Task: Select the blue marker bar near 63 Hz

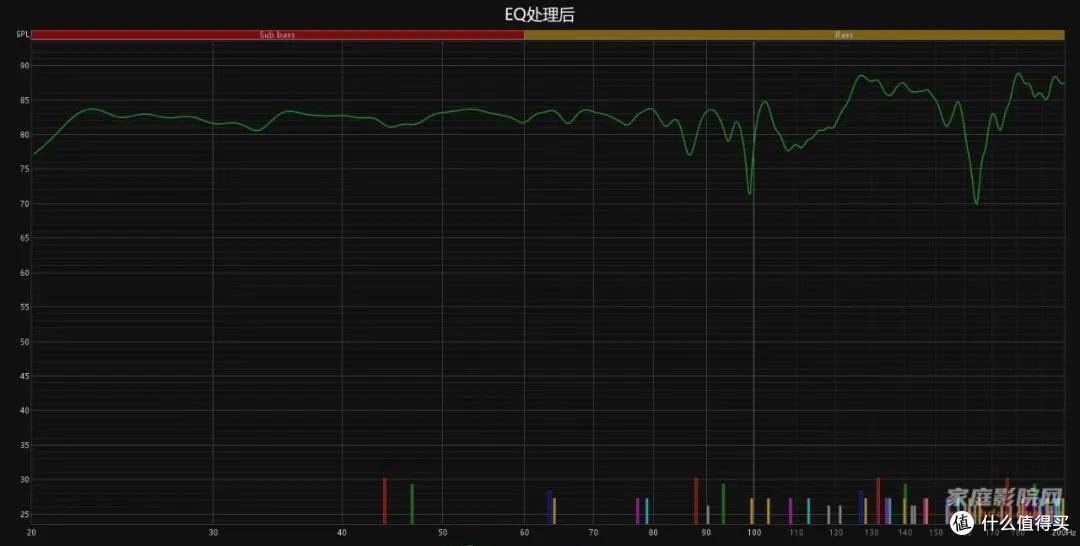Action: tap(549, 507)
